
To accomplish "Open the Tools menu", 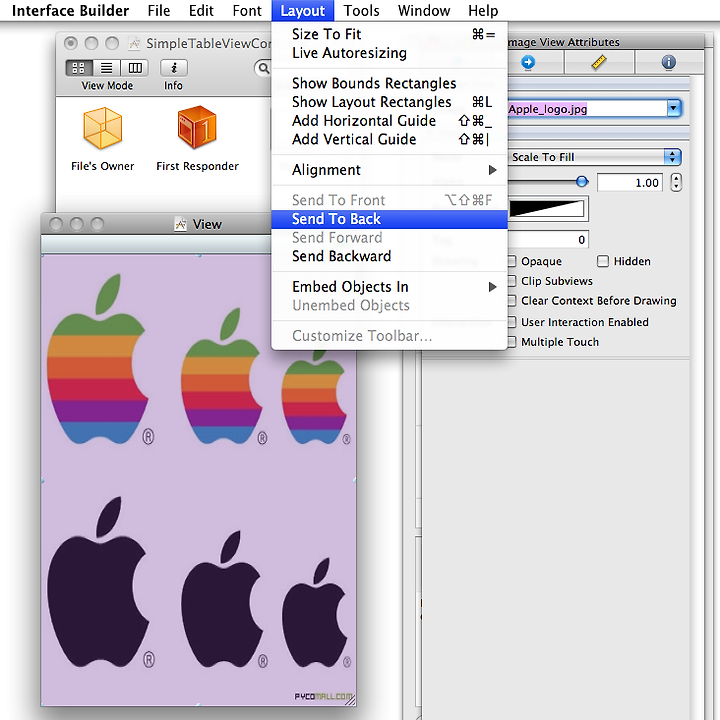I will (x=361, y=11).
